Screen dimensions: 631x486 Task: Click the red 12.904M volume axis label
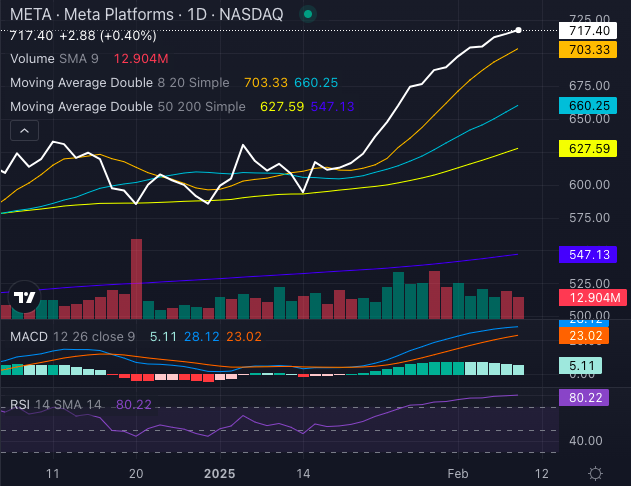(x=588, y=298)
